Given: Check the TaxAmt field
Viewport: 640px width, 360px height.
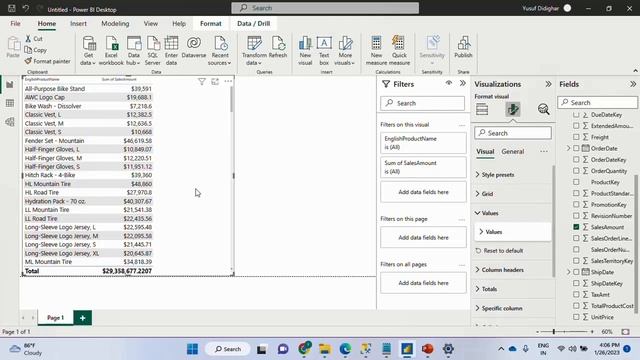Looking at the screenshot, I should [x=576, y=294].
